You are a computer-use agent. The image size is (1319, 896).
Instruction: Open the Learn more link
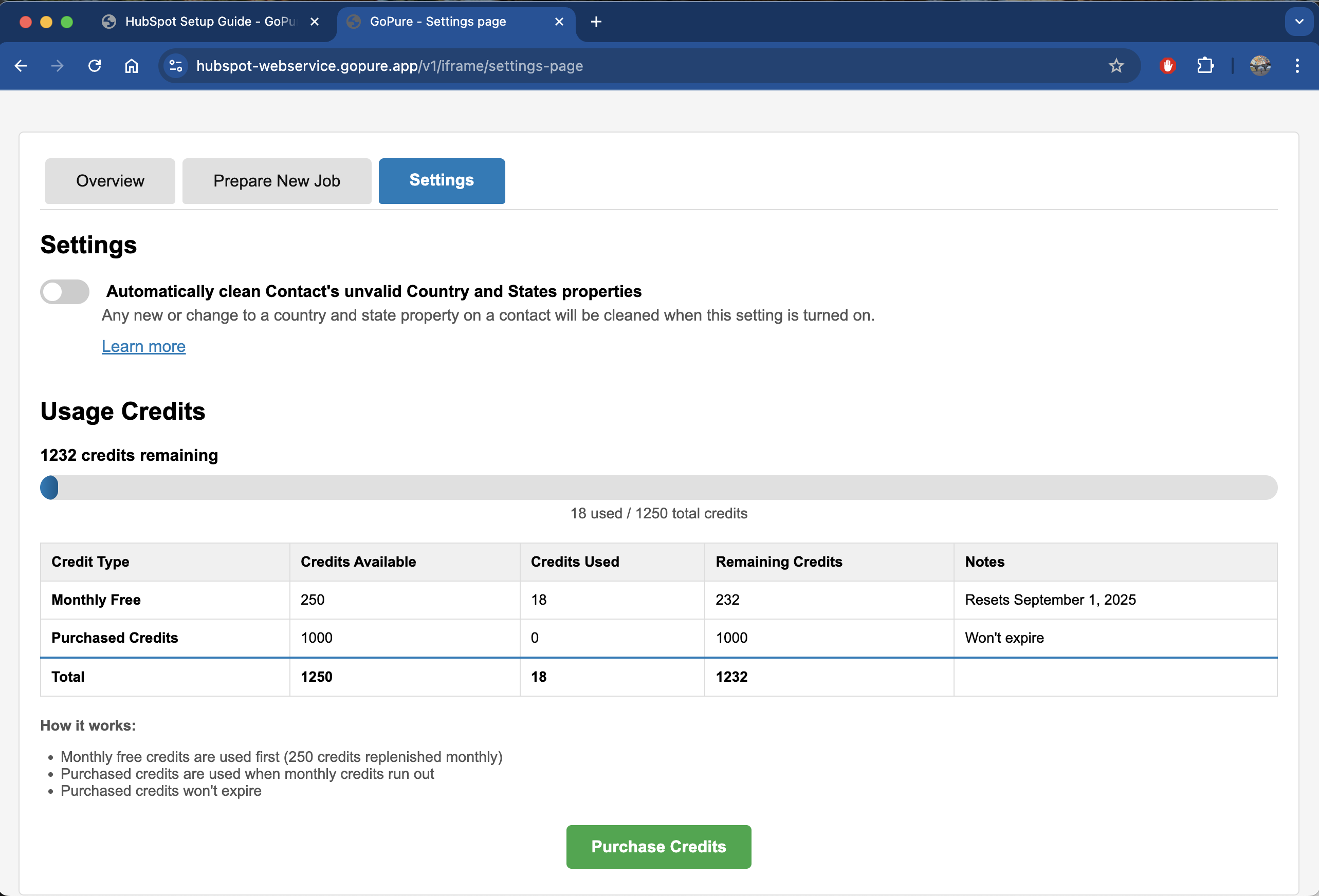coord(143,346)
